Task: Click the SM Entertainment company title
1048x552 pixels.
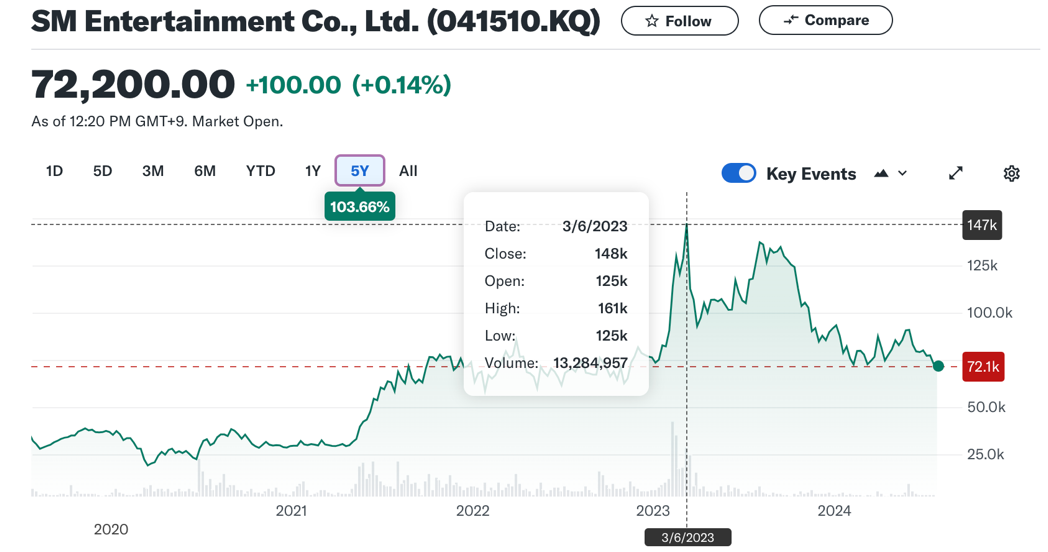Action: [315, 21]
